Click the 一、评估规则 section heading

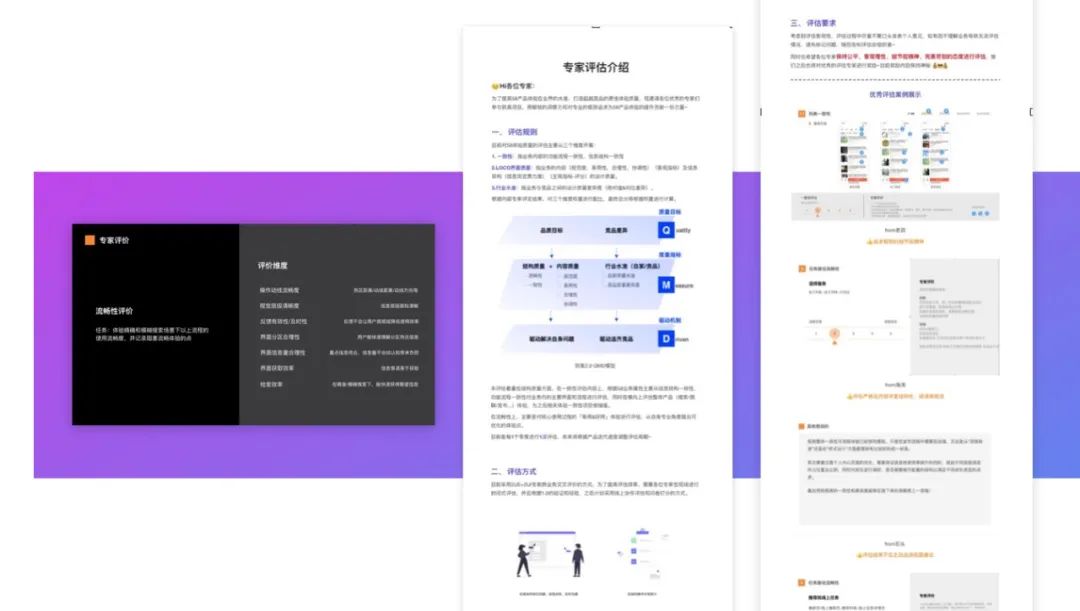click(515, 132)
